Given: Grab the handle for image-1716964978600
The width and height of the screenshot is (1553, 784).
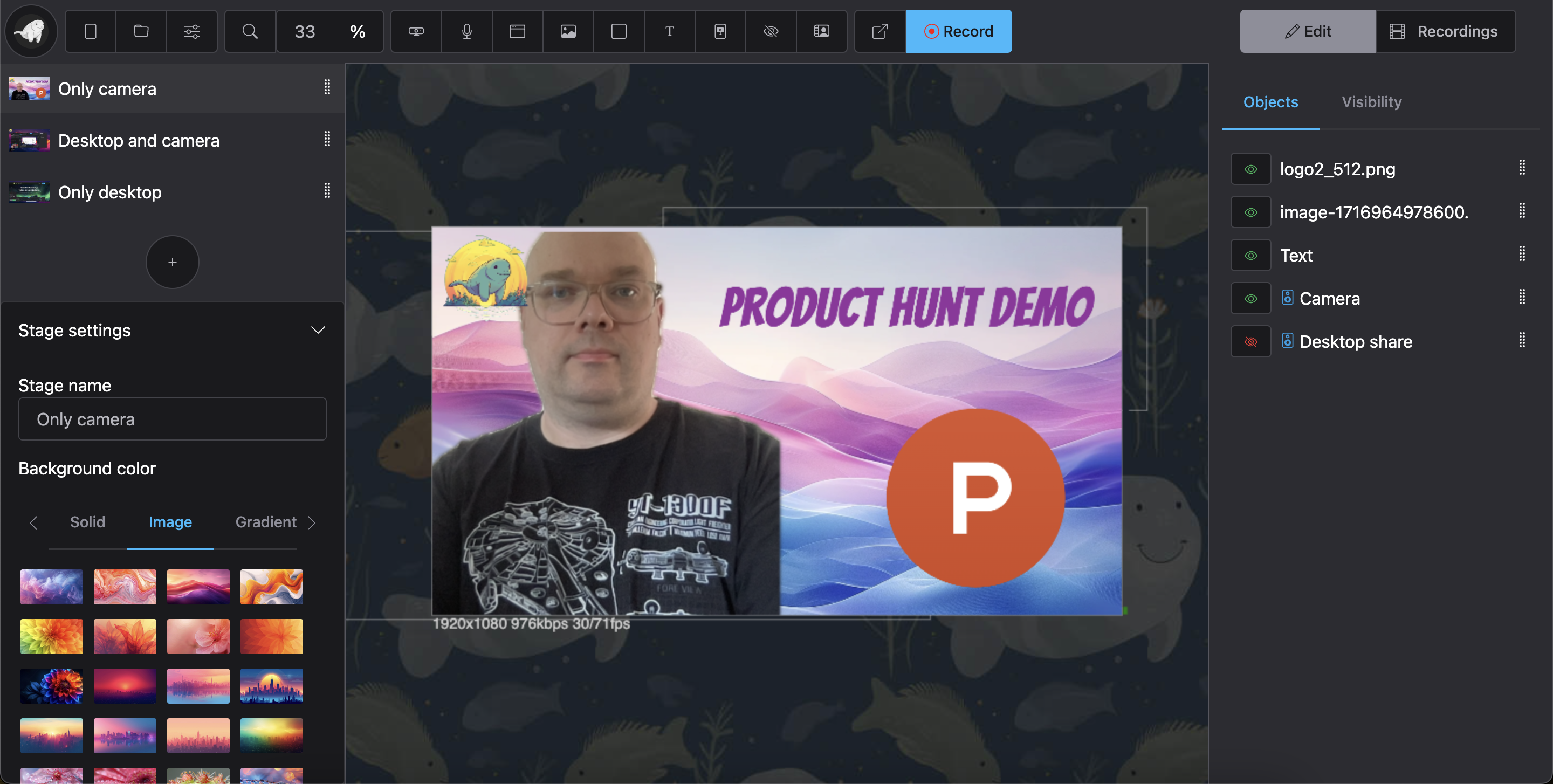Looking at the screenshot, I should [1522, 210].
